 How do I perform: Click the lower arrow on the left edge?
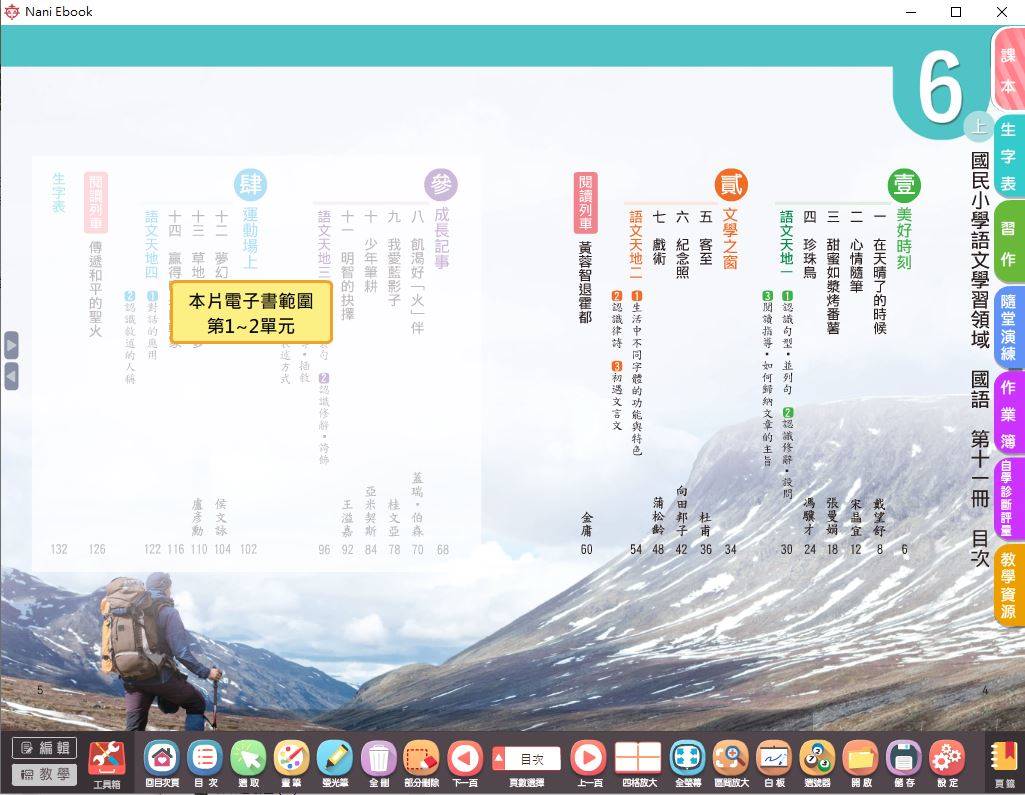point(11,377)
